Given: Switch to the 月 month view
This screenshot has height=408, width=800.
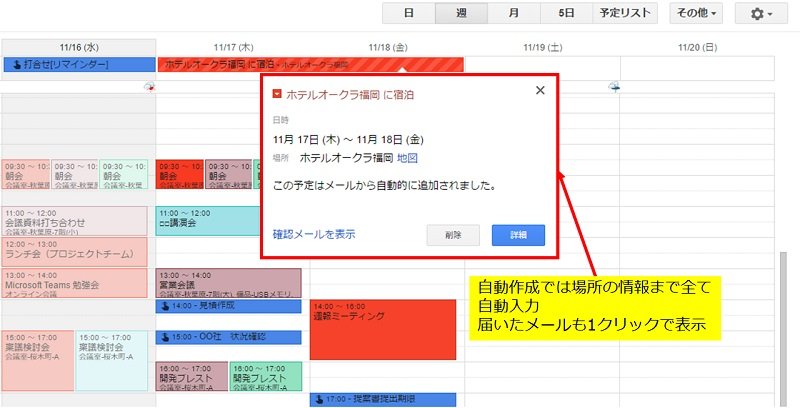Looking at the screenshot, I should tap(514, 13).
